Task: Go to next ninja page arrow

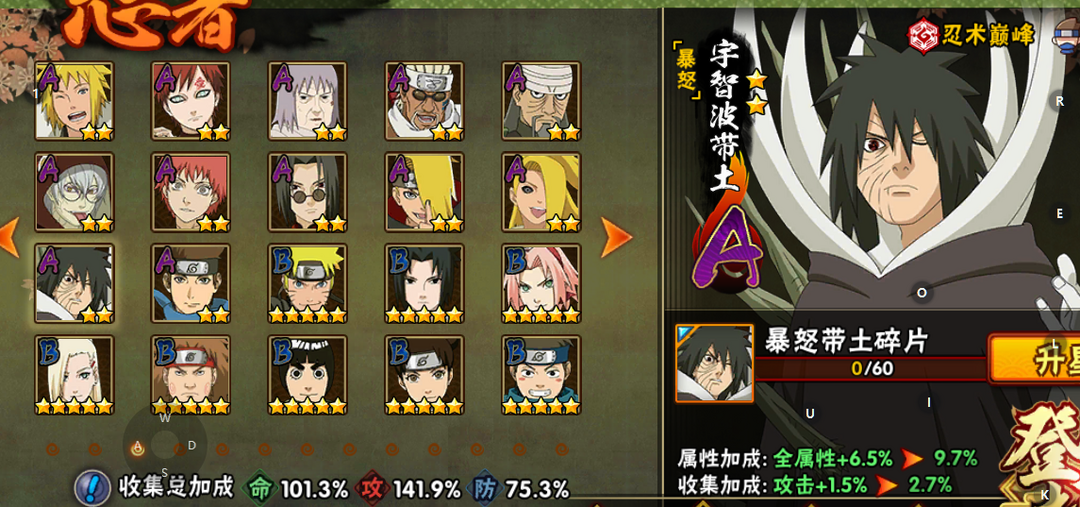Action: click(x=616, y=238)
